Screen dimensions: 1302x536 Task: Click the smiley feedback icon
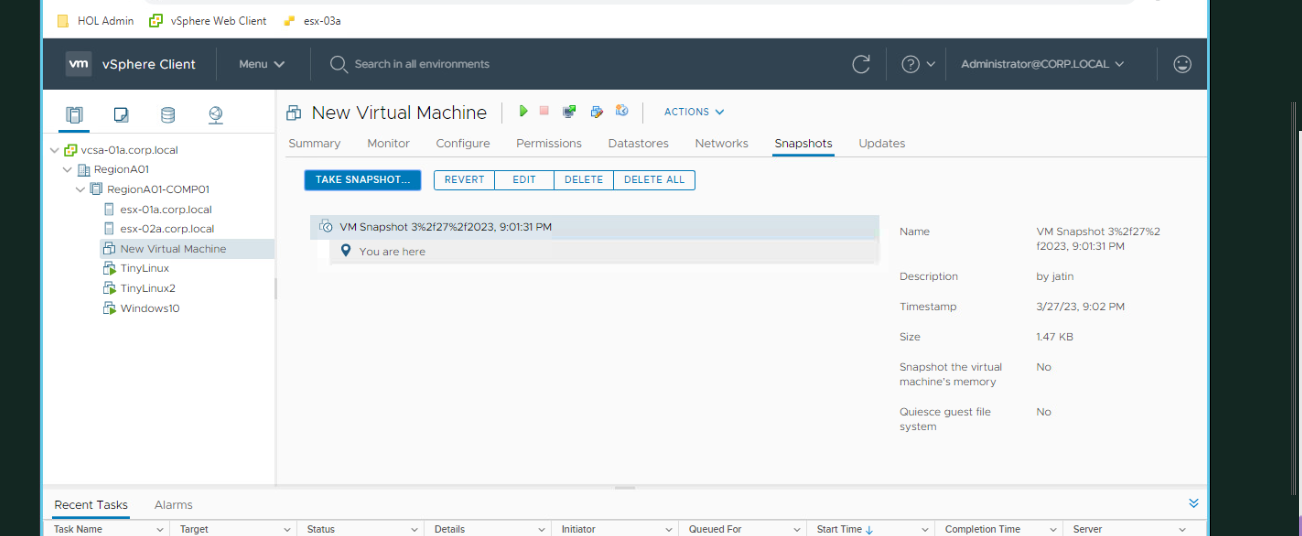pyautogui.click(x=1182, y=64)
